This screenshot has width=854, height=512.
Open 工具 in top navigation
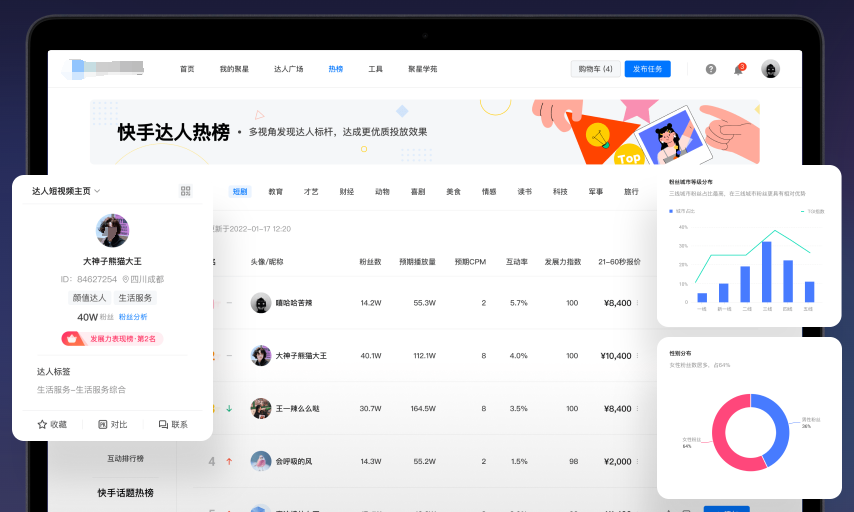[375, 69]
